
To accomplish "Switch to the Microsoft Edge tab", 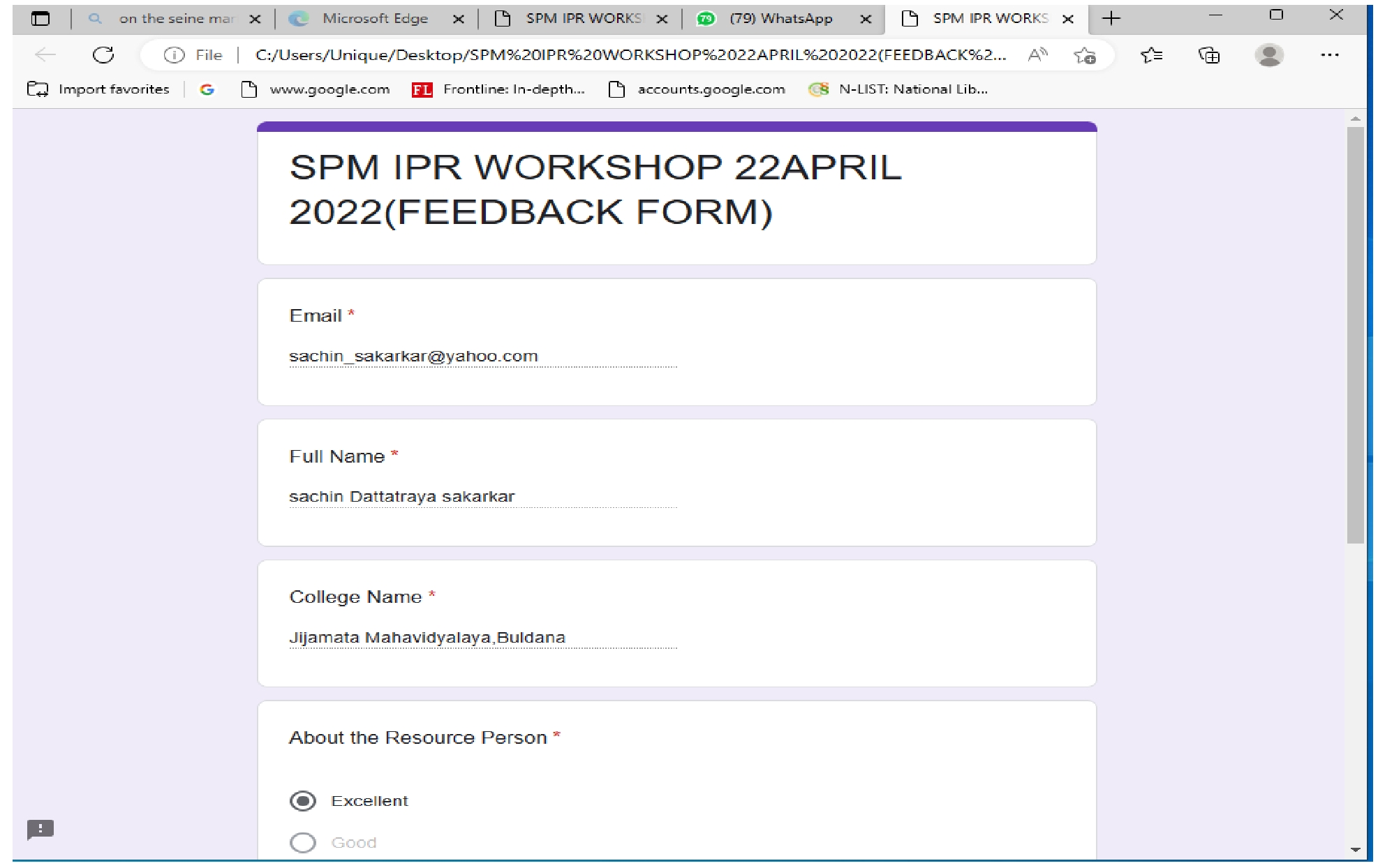I will coord(375,19).
